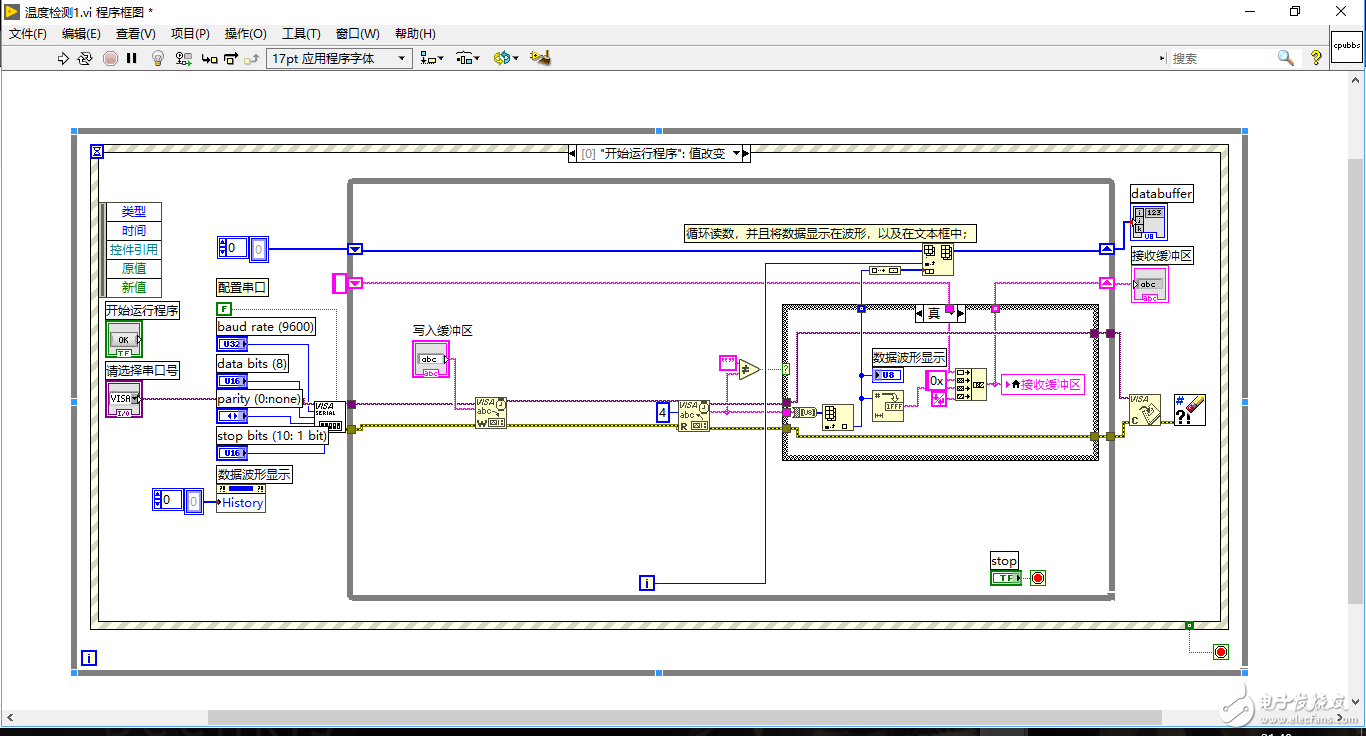Select the parity enum terminal
Screen dimensions: 1366x736
point(232,415)
